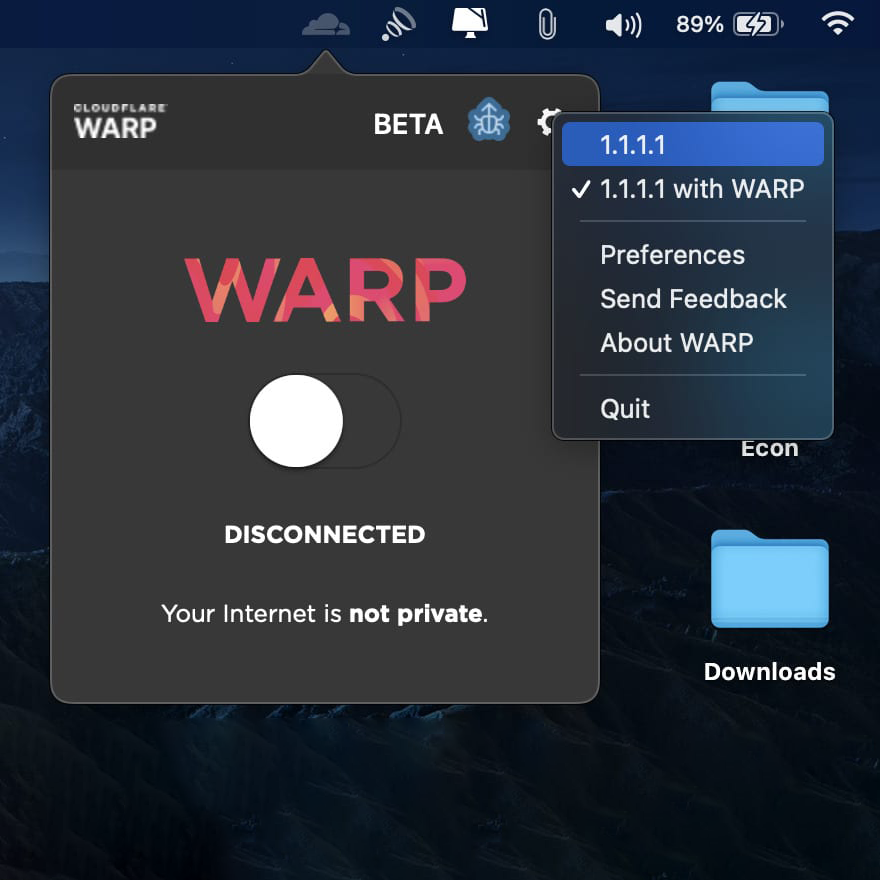Click the DISCONNECTED status text
This screenshot has height=880, width=880.
point(325,534)
